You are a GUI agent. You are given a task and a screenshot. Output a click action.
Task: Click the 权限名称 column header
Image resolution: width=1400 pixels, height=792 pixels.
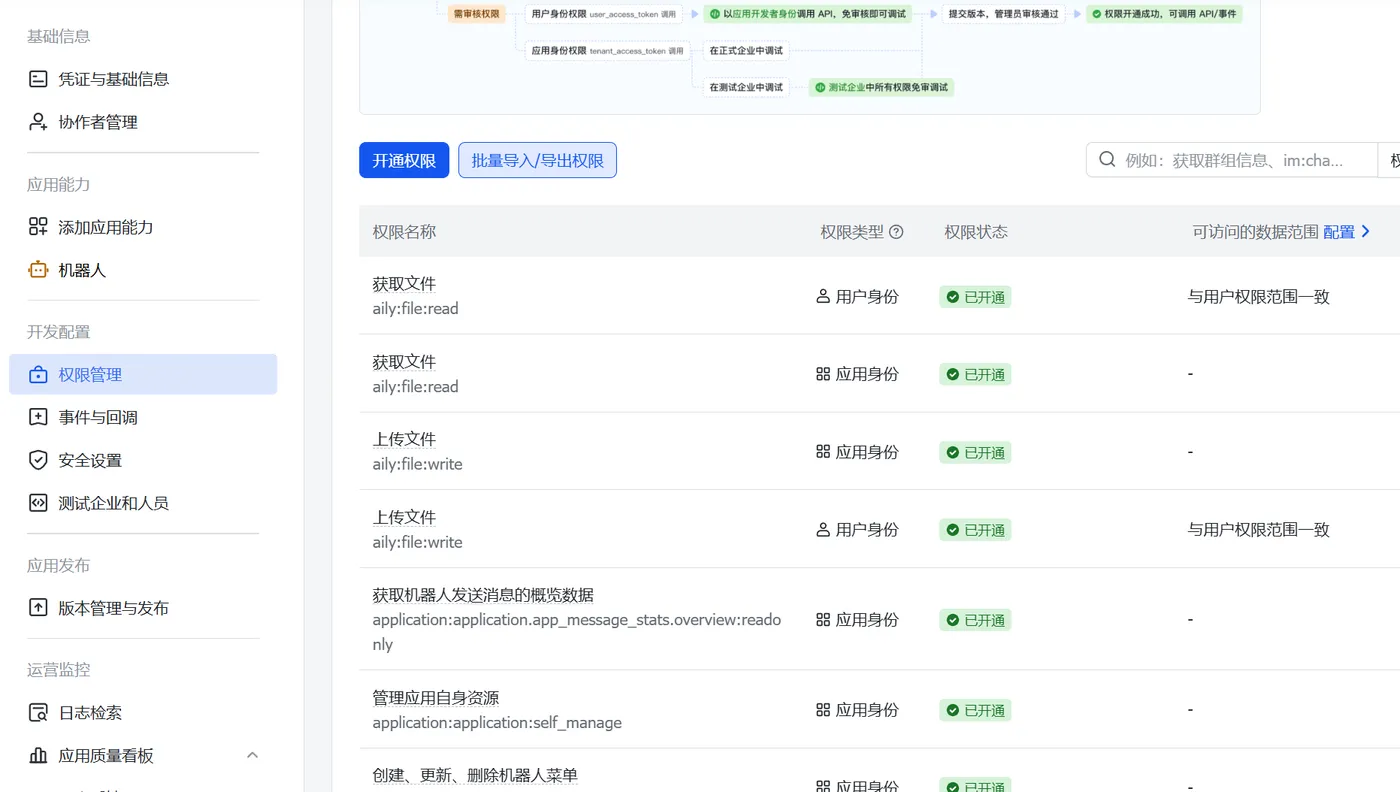point(404,232)
